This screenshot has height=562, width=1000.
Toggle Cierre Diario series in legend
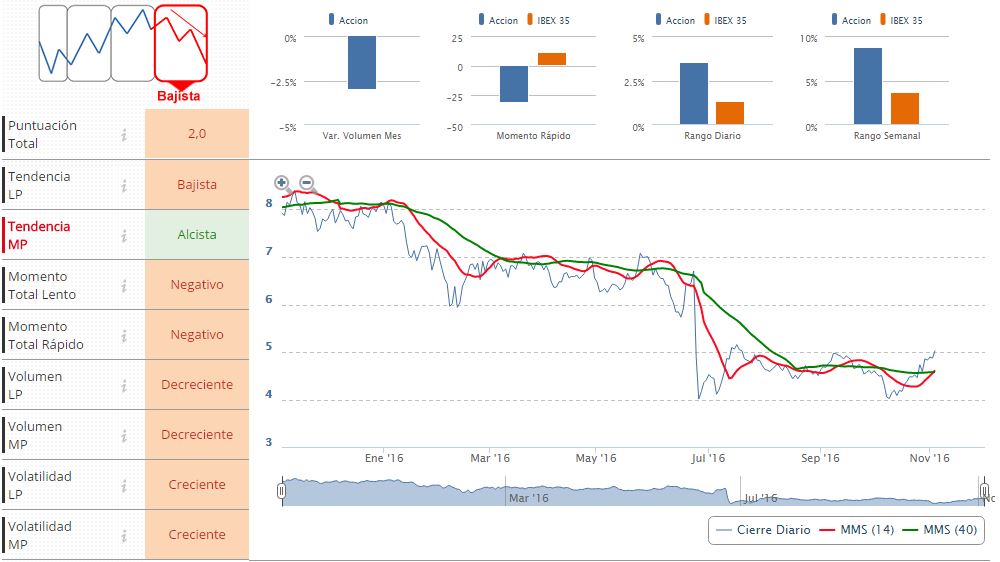click(x=763, y=529)
